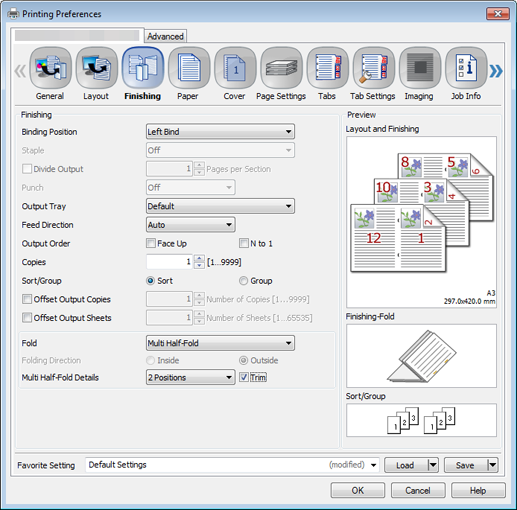Go to Page Settings icon
This screenshot has width=517, height=510.
(x=281, y=68)
